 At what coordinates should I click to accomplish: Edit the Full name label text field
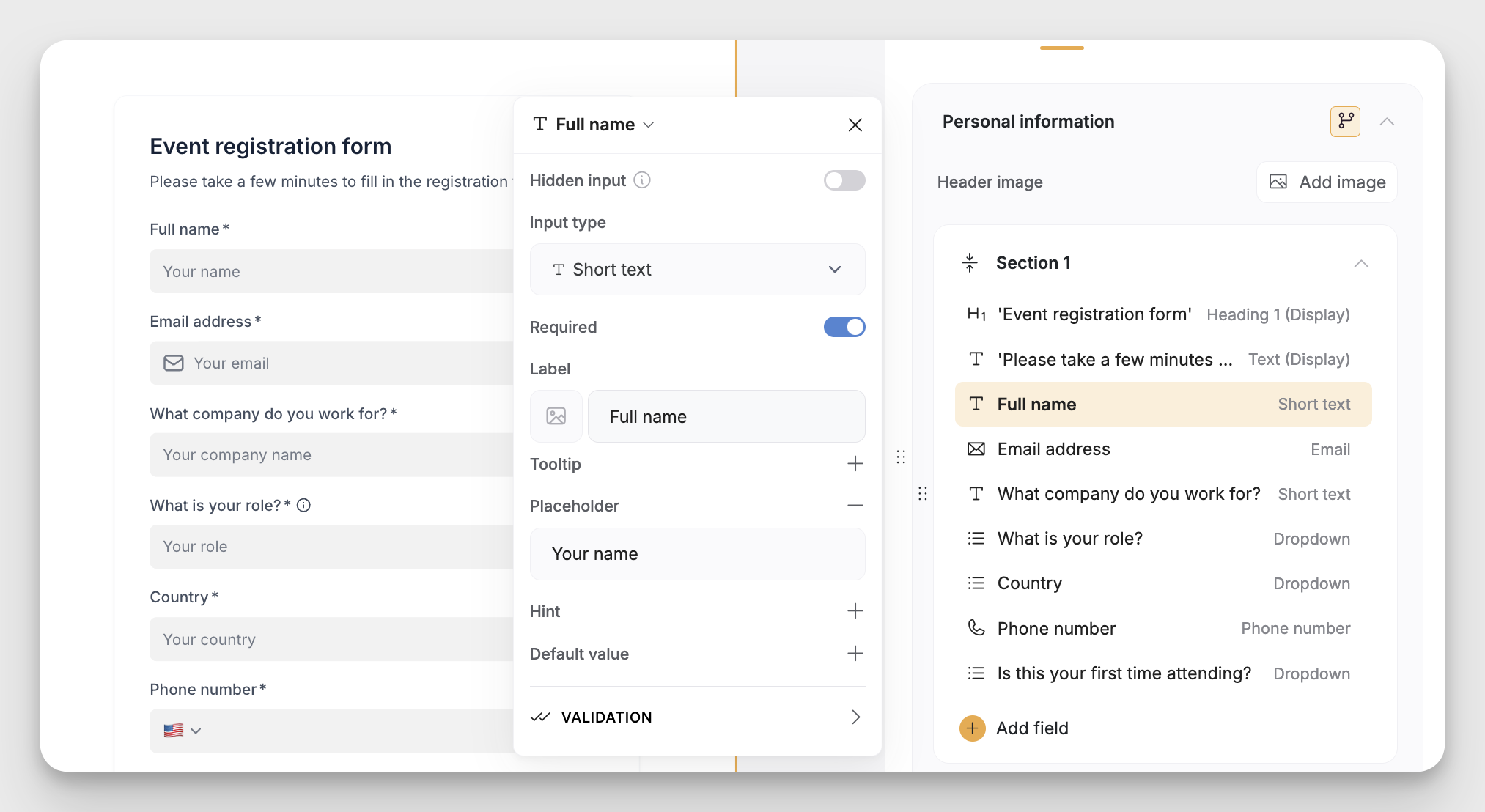(x=726, y=416)
